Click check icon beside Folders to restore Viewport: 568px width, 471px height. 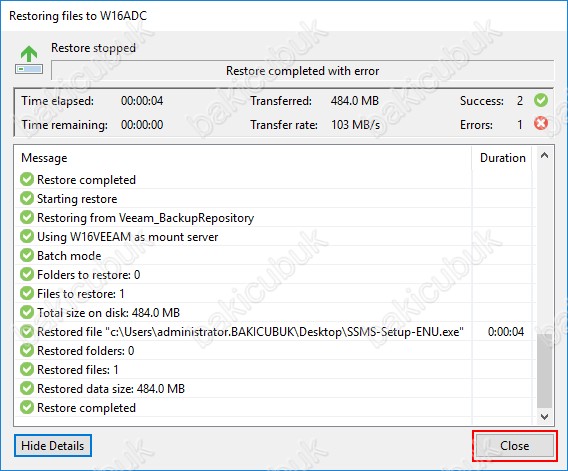coord(27,274)
